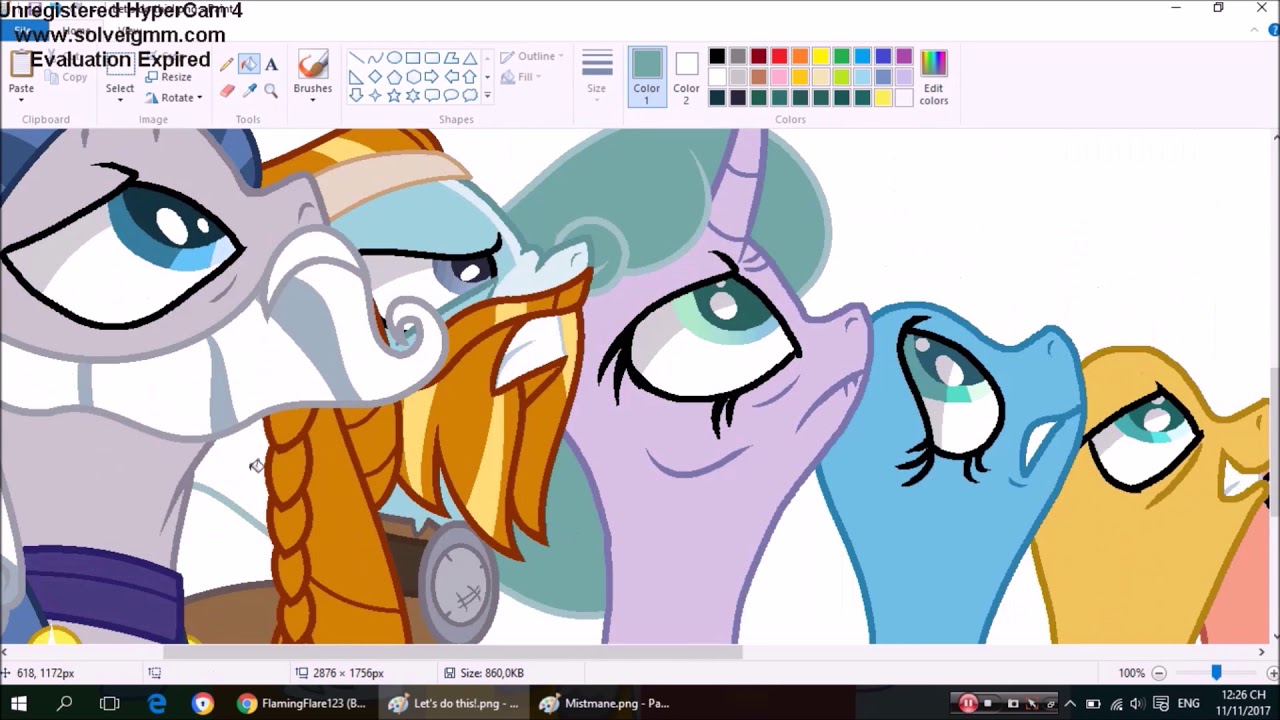
Task: Choose the Right triangle shape
Action: click(x=356, y=77)
